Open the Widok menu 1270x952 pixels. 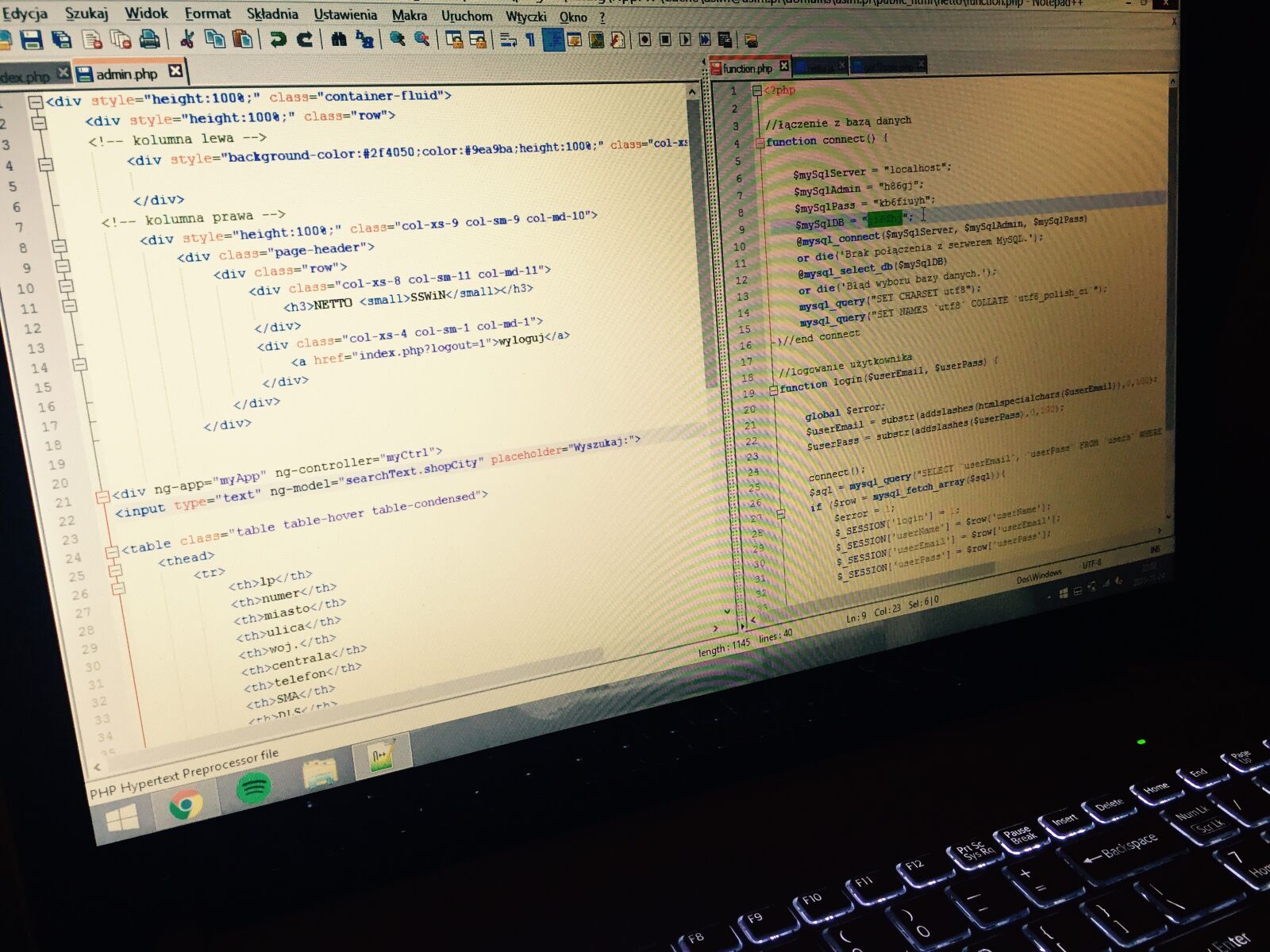click(x=147, y=13)
